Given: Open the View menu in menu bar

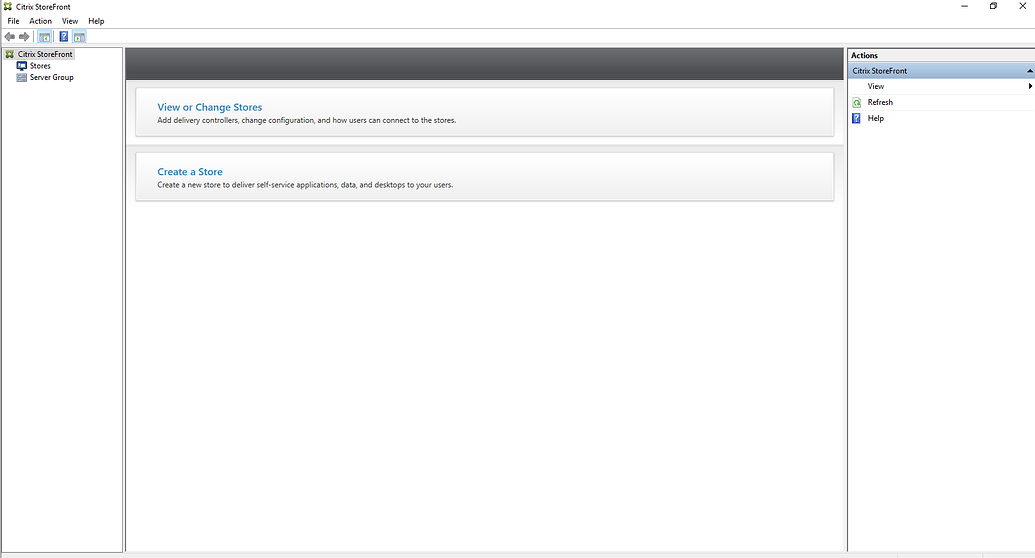Looking at the screenshot, I should pyautogui.click(x=70, y=21).
